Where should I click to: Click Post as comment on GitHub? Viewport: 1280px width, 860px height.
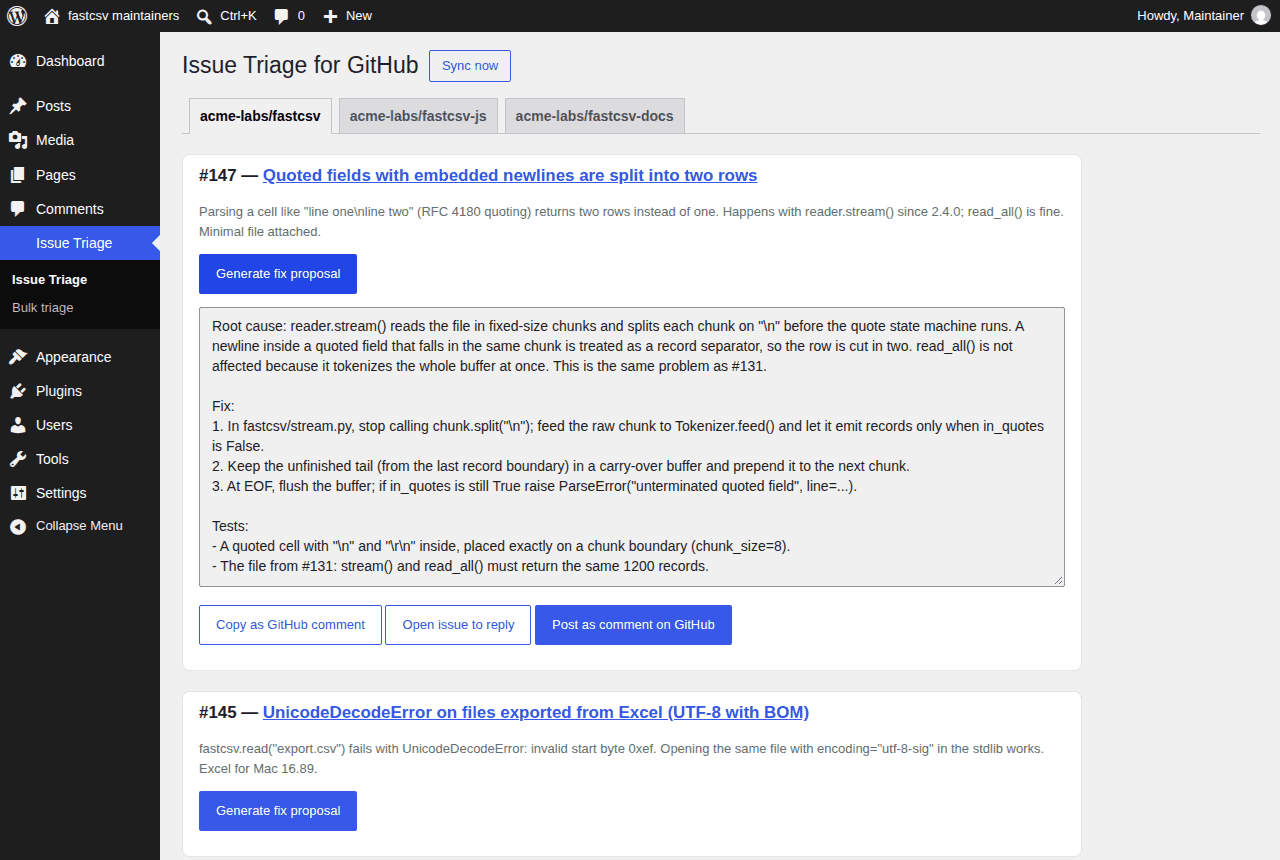pyautogui.click(x=633, y=625)
